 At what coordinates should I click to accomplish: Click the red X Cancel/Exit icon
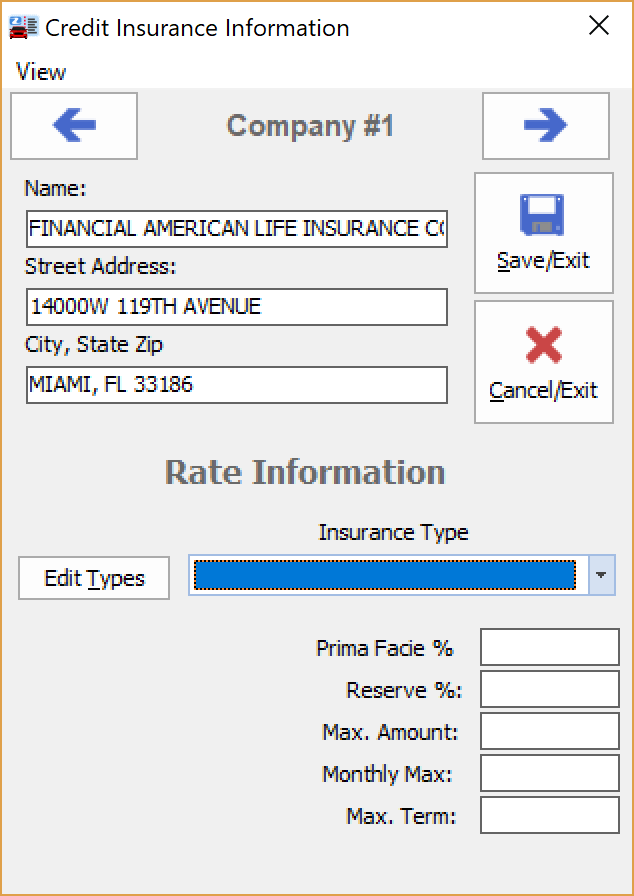click(x=543, y=347)
